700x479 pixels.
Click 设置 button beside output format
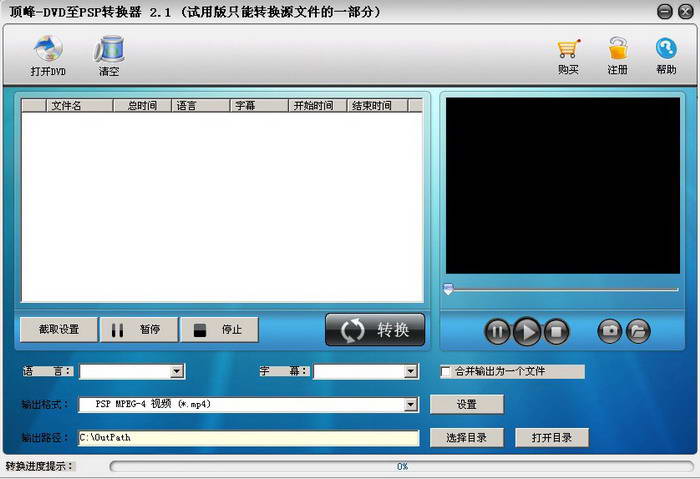[x=467, y=404]
